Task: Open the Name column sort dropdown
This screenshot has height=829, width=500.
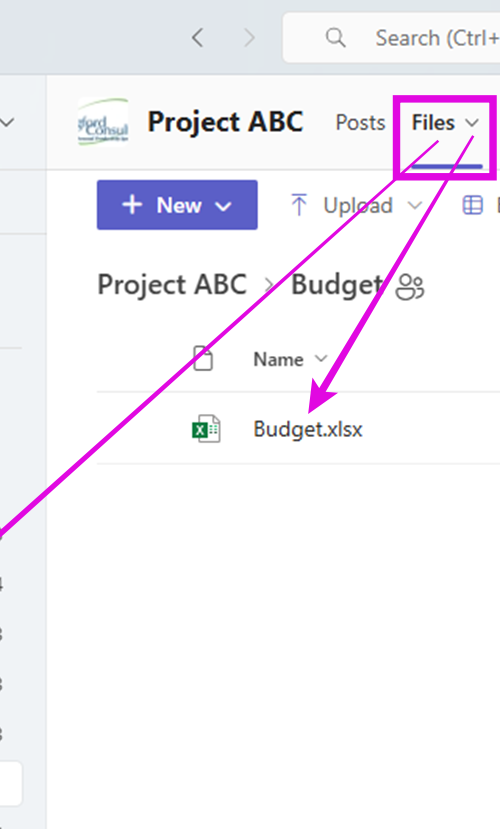Action: 321,359
